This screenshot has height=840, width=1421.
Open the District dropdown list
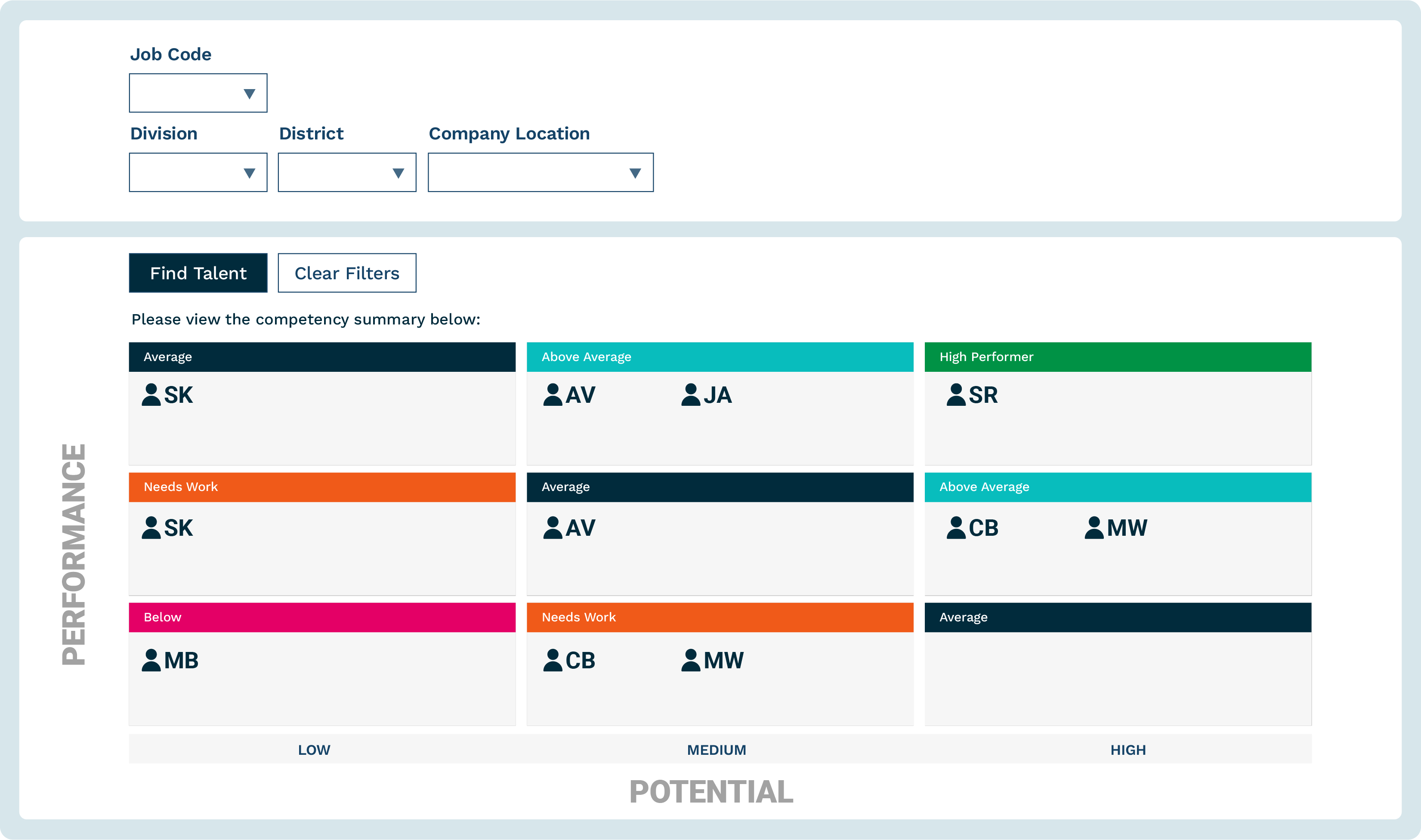(347, 172)
